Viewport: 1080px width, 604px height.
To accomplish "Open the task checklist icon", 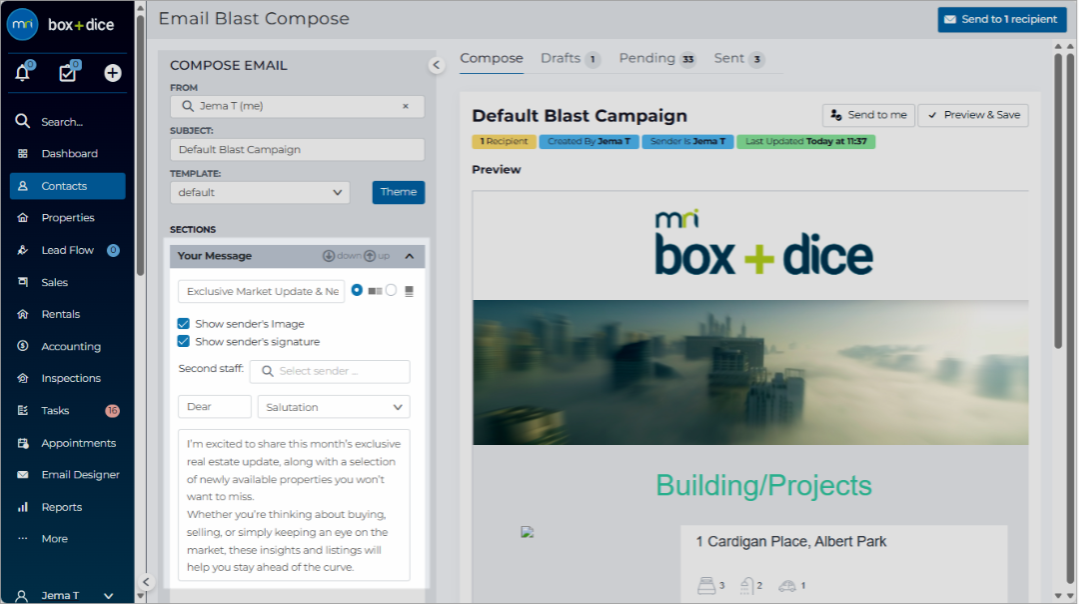I will [68, 72].
